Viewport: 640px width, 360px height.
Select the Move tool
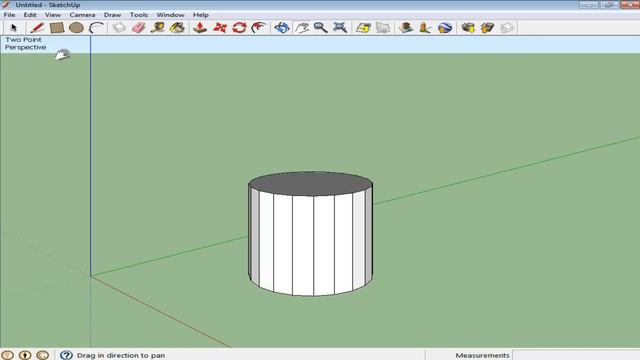click(220, 28)
